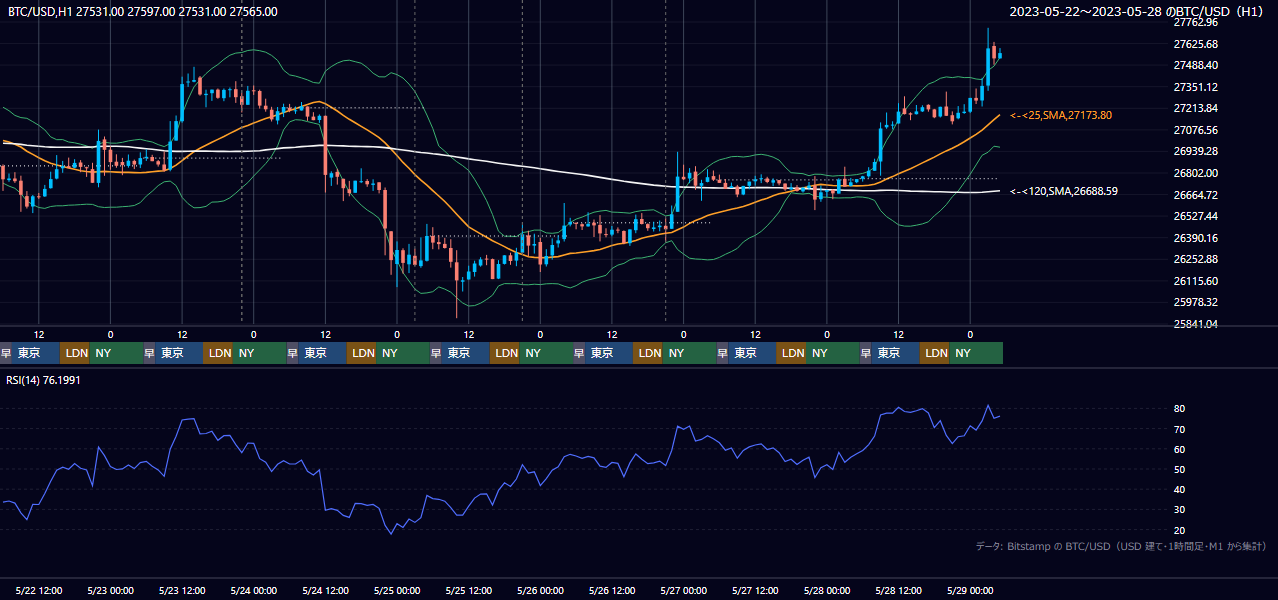Click price axis label 26390.16
Image resolution: width=1278 pixels, height=600 pixels.
point(1195,238)
